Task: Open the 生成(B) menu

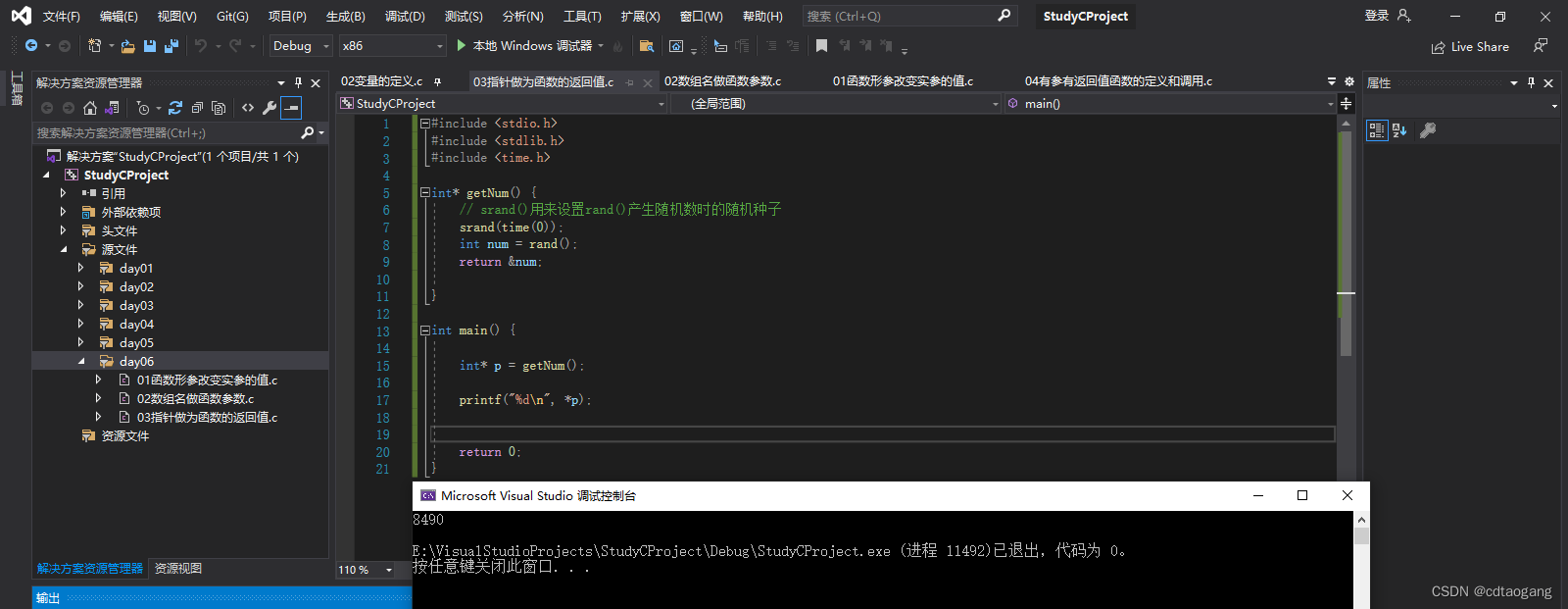Action: pos(345,16)
